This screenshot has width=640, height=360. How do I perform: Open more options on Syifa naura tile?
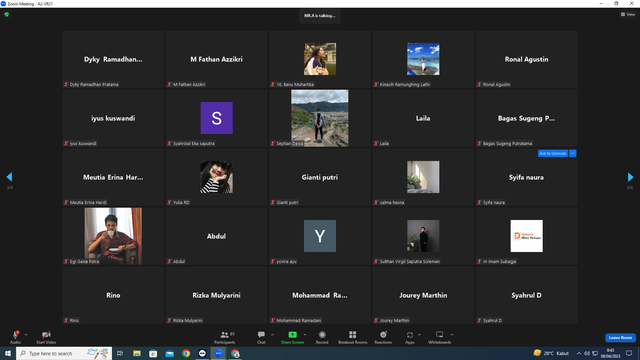[573, 153]
